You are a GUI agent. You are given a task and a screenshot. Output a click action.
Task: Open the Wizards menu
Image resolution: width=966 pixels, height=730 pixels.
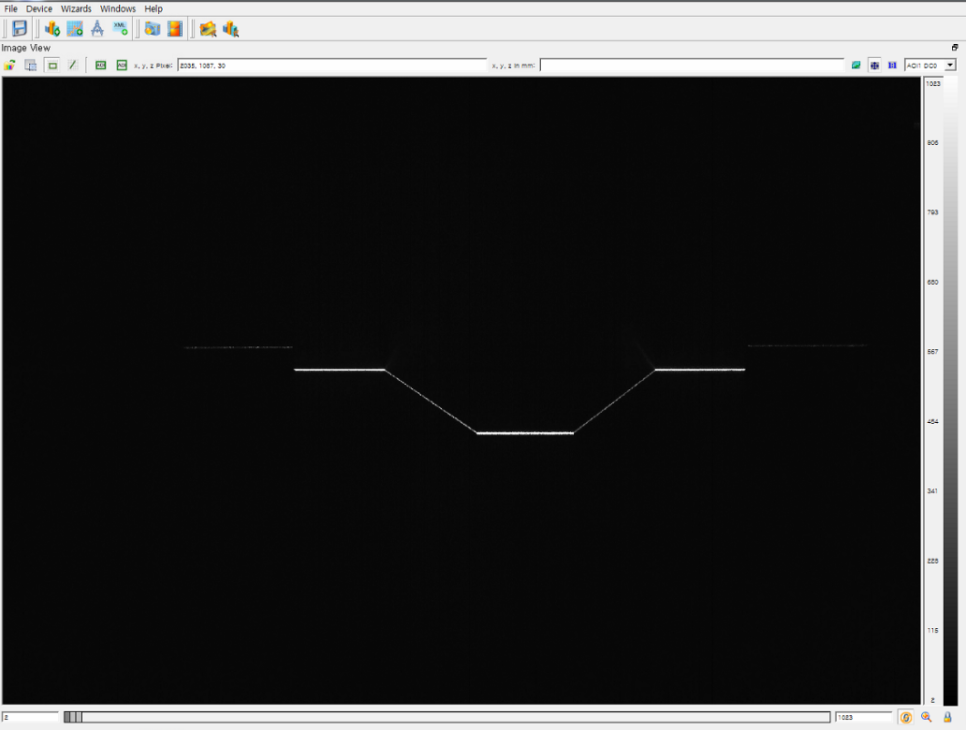point(76,9)
